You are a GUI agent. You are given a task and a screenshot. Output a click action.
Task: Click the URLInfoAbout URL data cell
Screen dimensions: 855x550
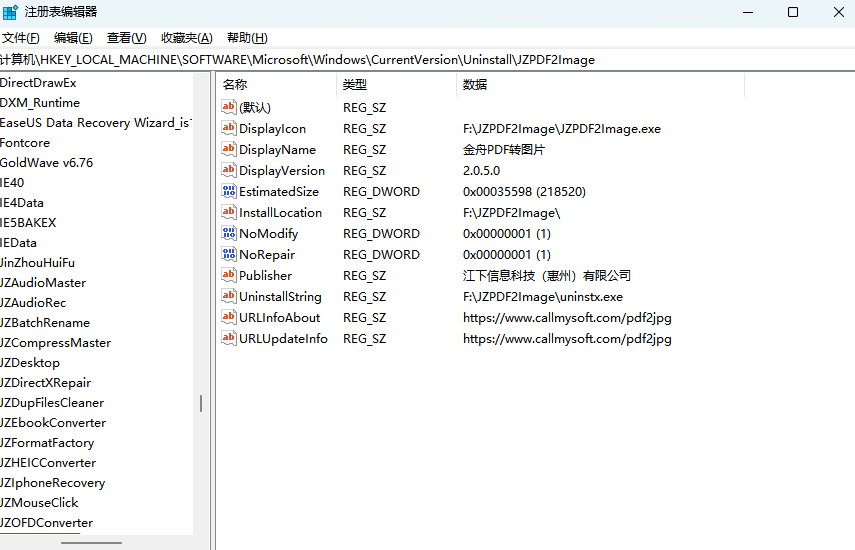[567, 318]
